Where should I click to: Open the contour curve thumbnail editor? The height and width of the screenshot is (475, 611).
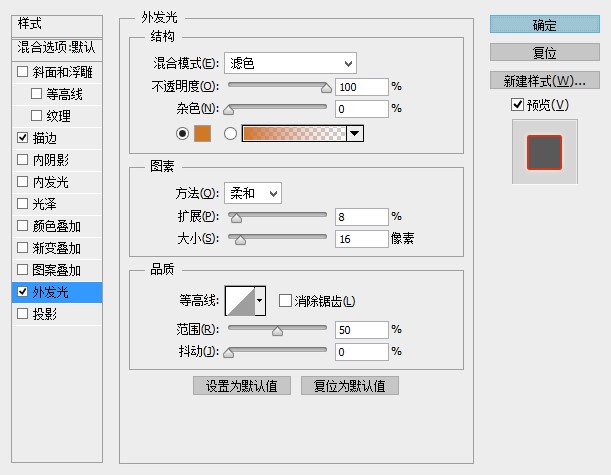[240, 301]
